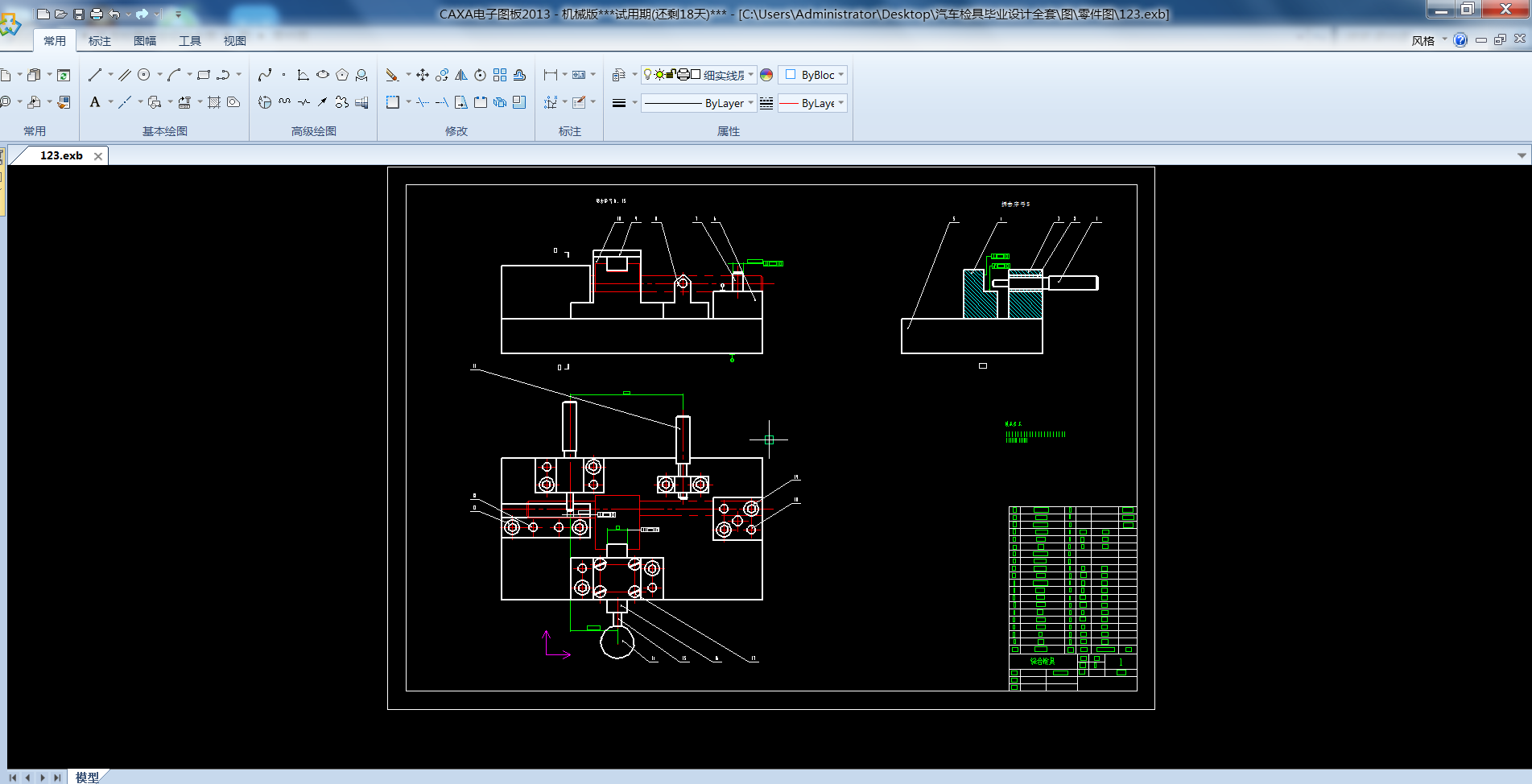Select the Text tool 'A' icon
This screenshot has height=784, width=1532.
(95, 102)
